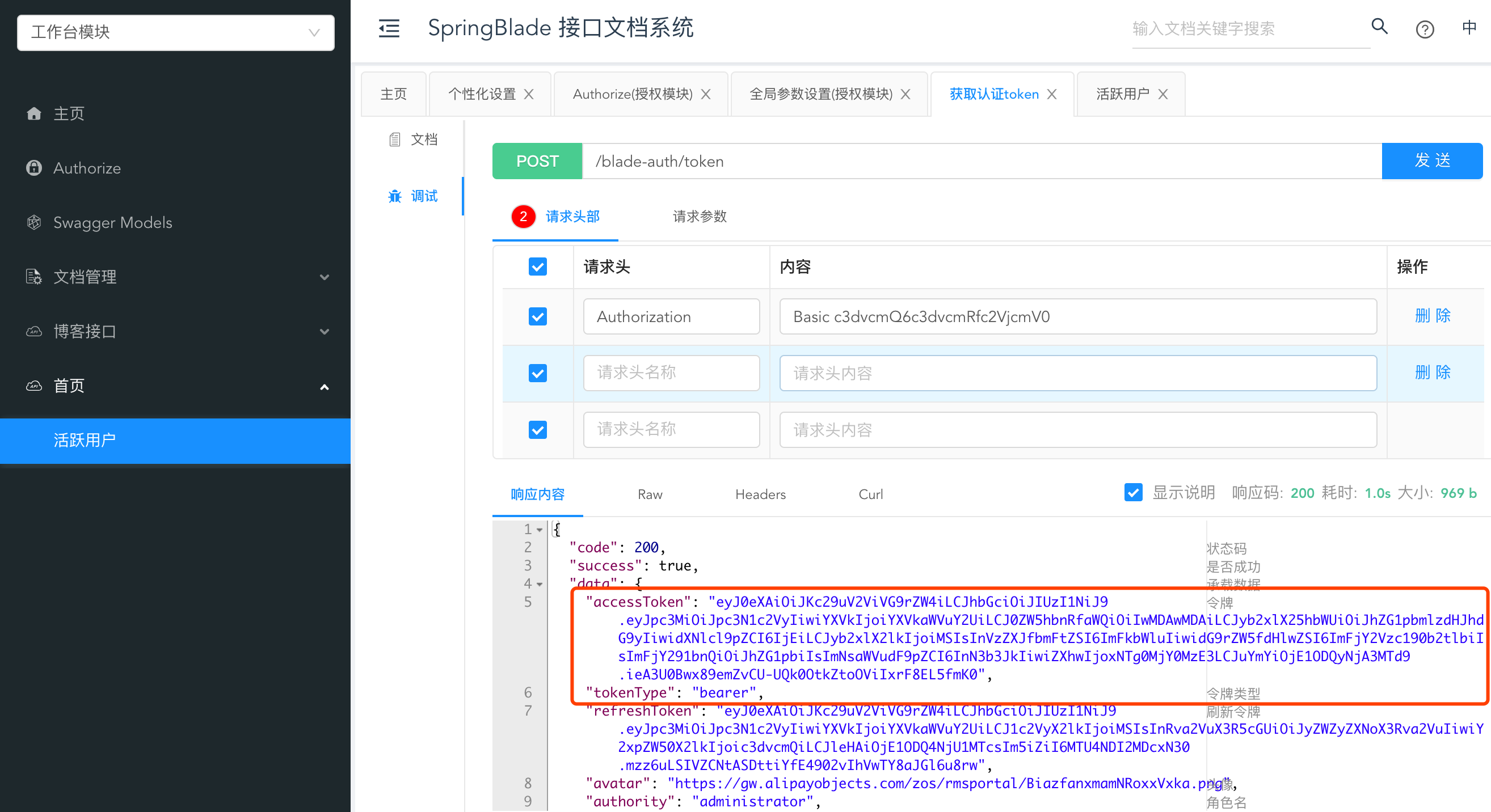Toggle checkbox in the last empty header row
This screenshot has height=812, width=1491.
point(538,430)
